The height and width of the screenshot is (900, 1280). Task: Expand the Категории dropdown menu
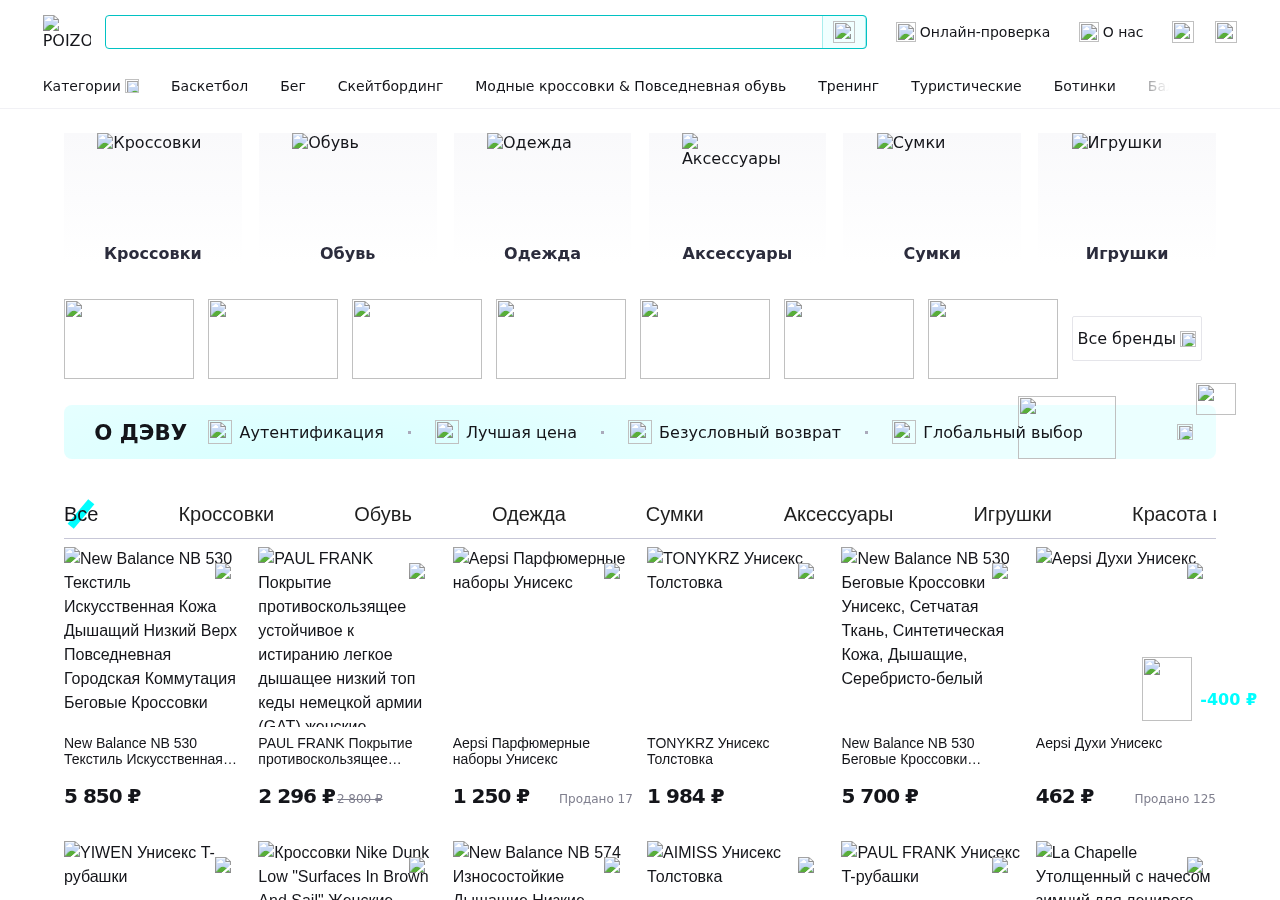point(91,86)
